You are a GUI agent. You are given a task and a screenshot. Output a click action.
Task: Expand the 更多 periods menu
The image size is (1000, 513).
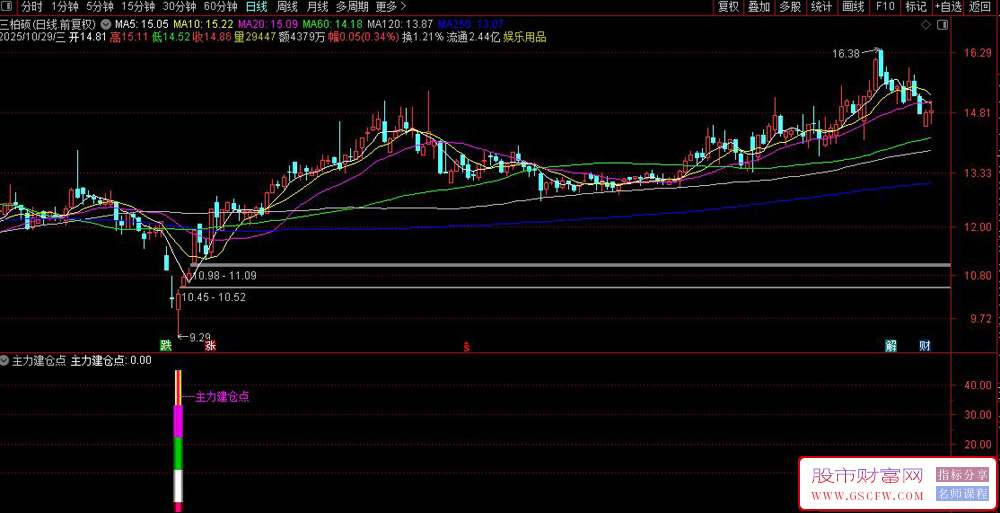pos(390,7)
